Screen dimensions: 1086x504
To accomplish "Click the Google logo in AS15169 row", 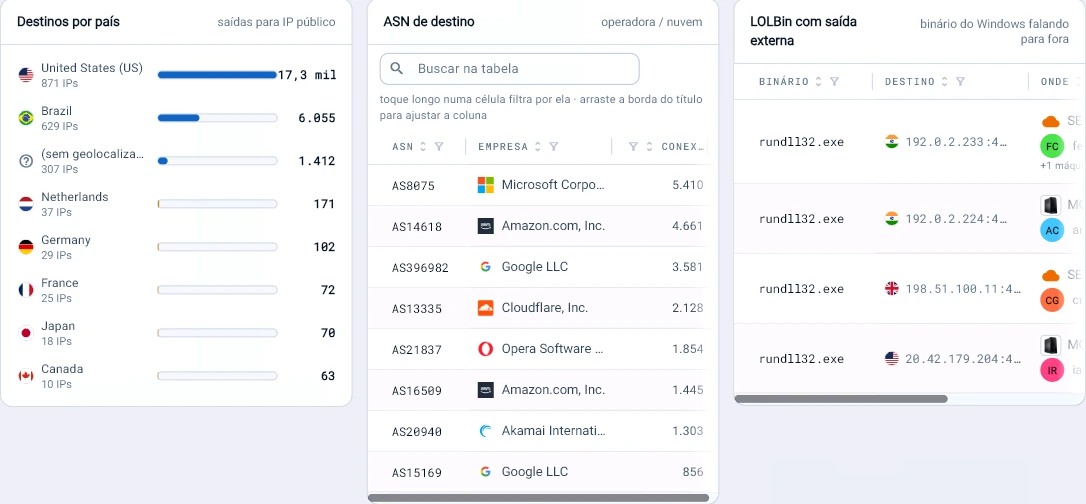I will click(486, 472).
